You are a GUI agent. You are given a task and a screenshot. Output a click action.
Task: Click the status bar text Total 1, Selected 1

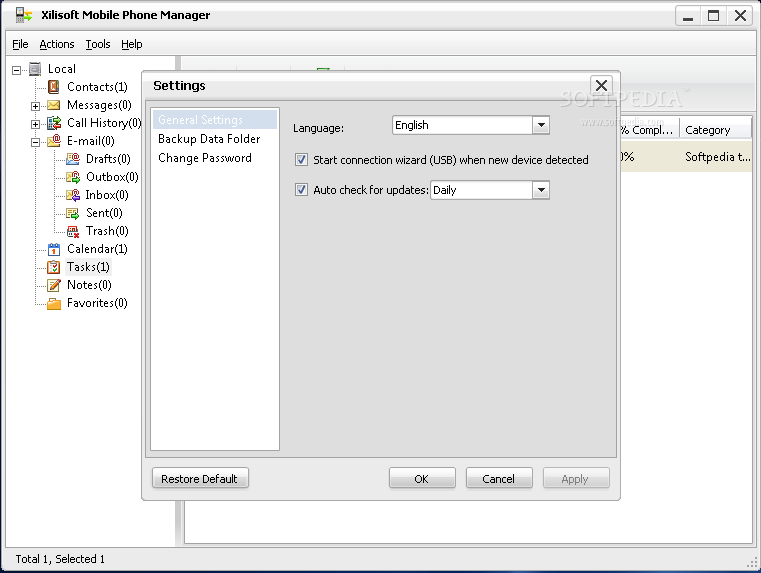pyautogui.click(x=60, y=559)
